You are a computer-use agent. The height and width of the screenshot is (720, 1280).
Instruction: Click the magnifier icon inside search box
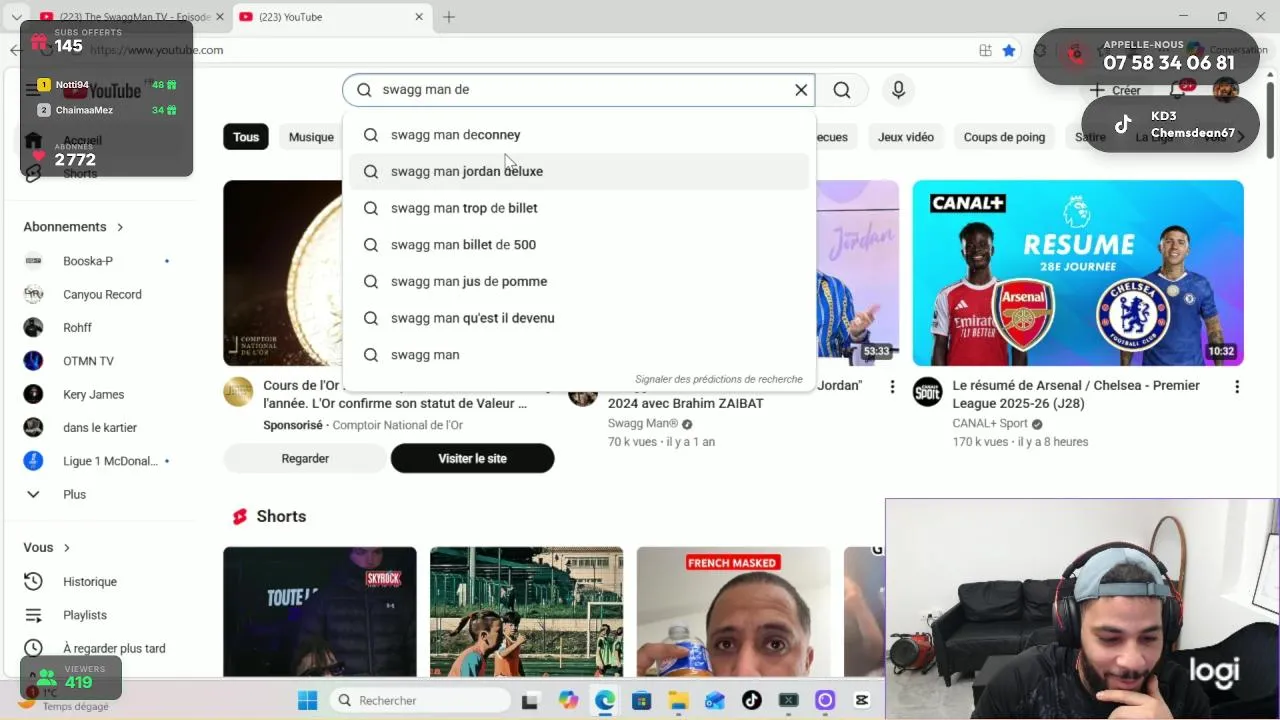coord(364,90)
